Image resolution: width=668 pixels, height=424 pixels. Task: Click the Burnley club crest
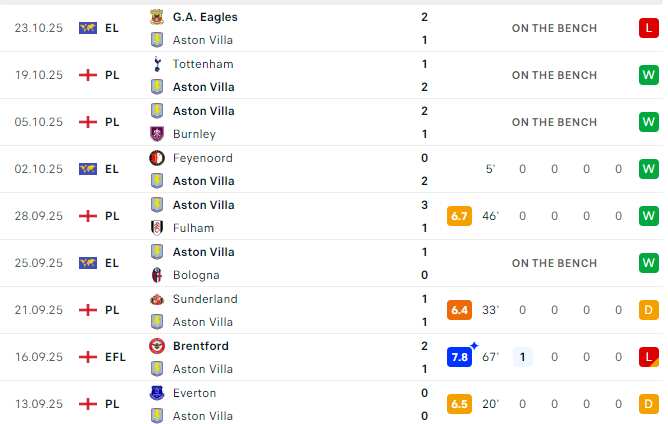point(156,134)
